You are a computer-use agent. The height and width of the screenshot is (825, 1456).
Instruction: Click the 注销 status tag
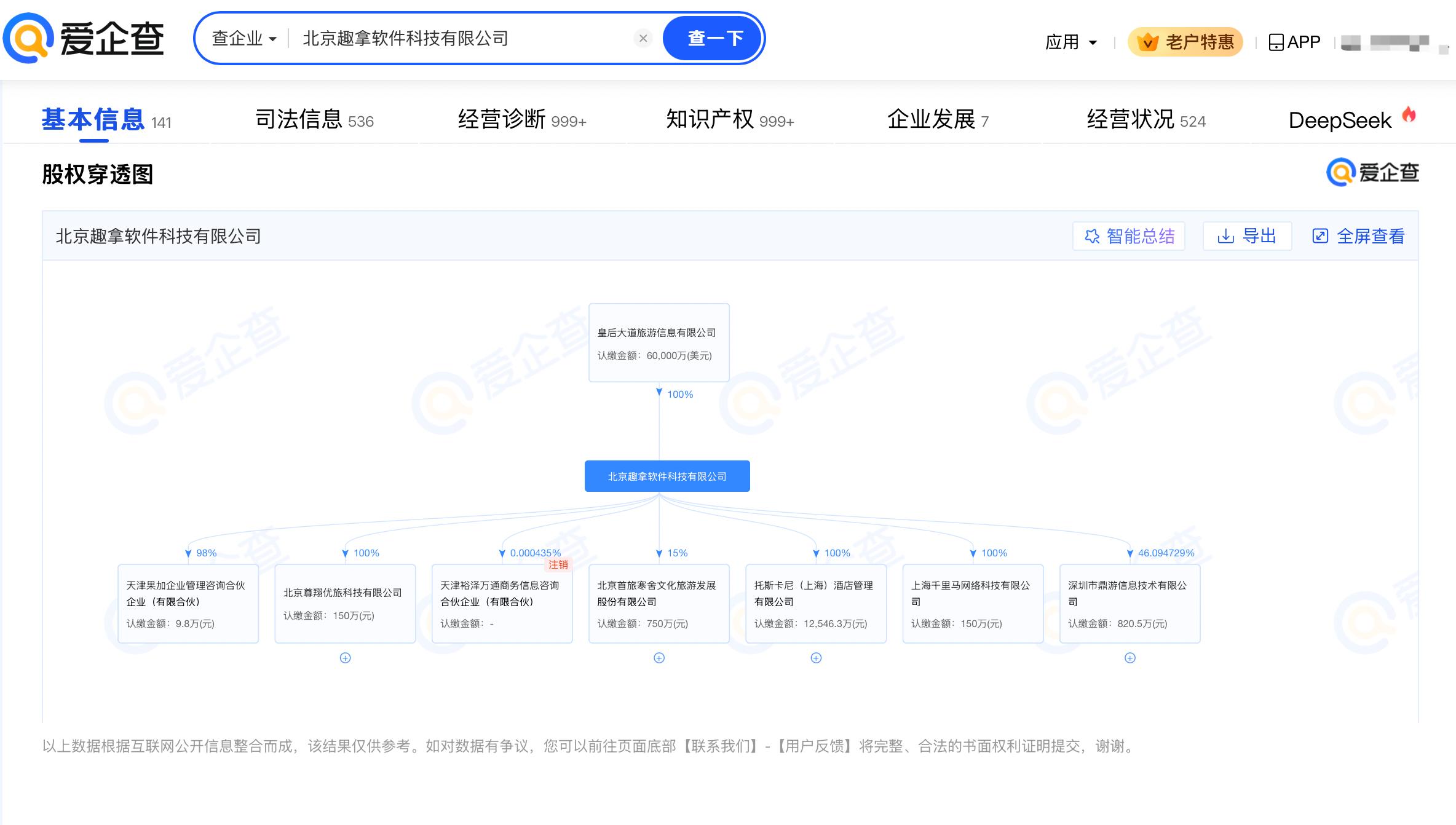click(558, 564)
